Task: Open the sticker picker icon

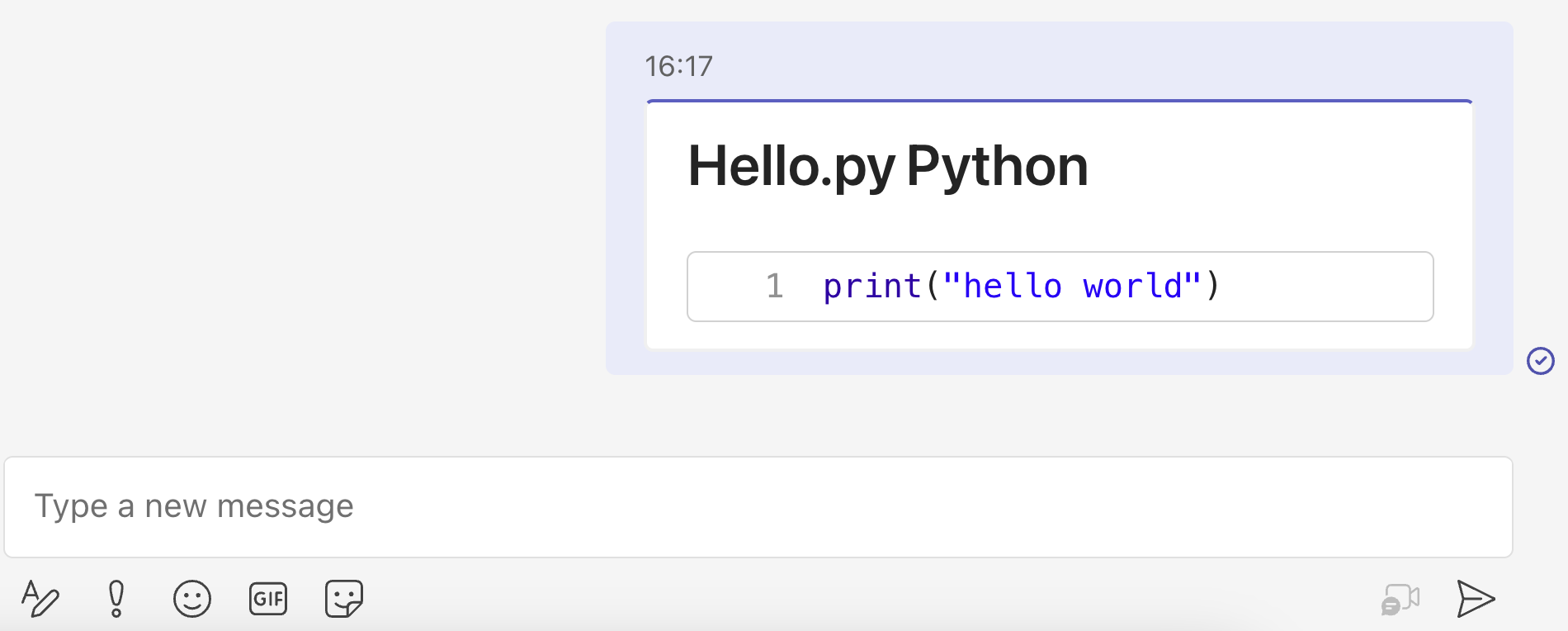Action: tap(344, 599)
